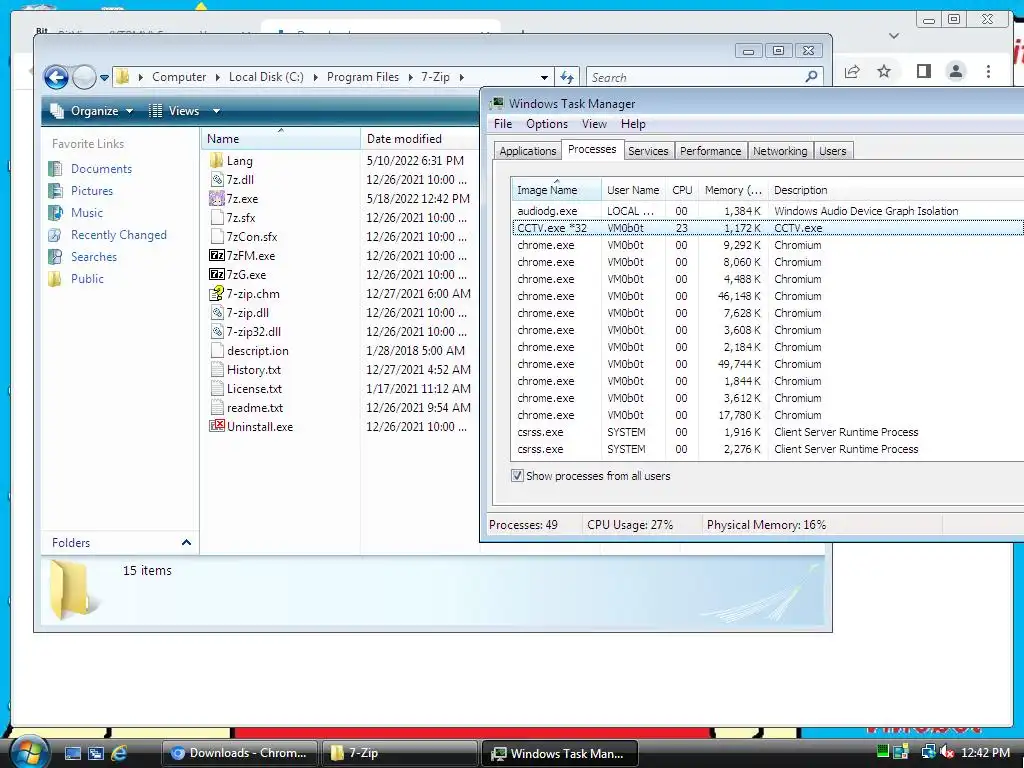
Task: Sort processes by CPU column
Action: click(682, 190)
